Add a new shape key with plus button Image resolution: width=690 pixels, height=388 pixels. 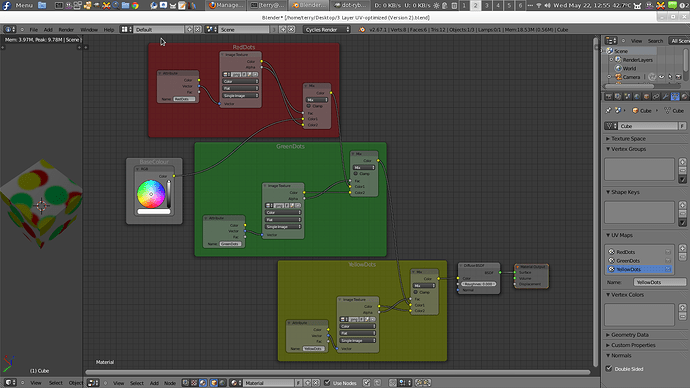pyautogui.click(x=683, y=205)
